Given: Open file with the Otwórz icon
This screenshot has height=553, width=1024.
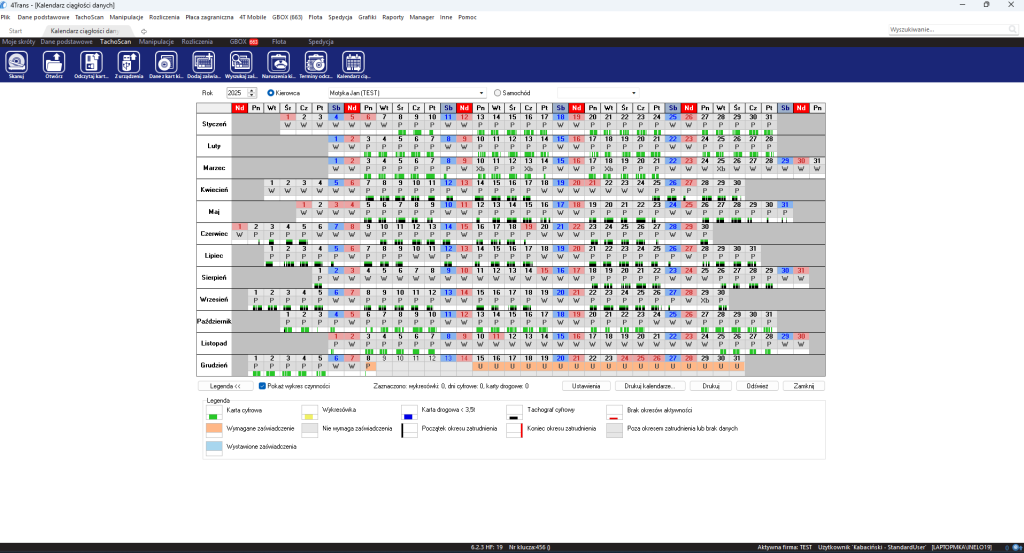Looking at the screenshot, I should pos(54,65).
